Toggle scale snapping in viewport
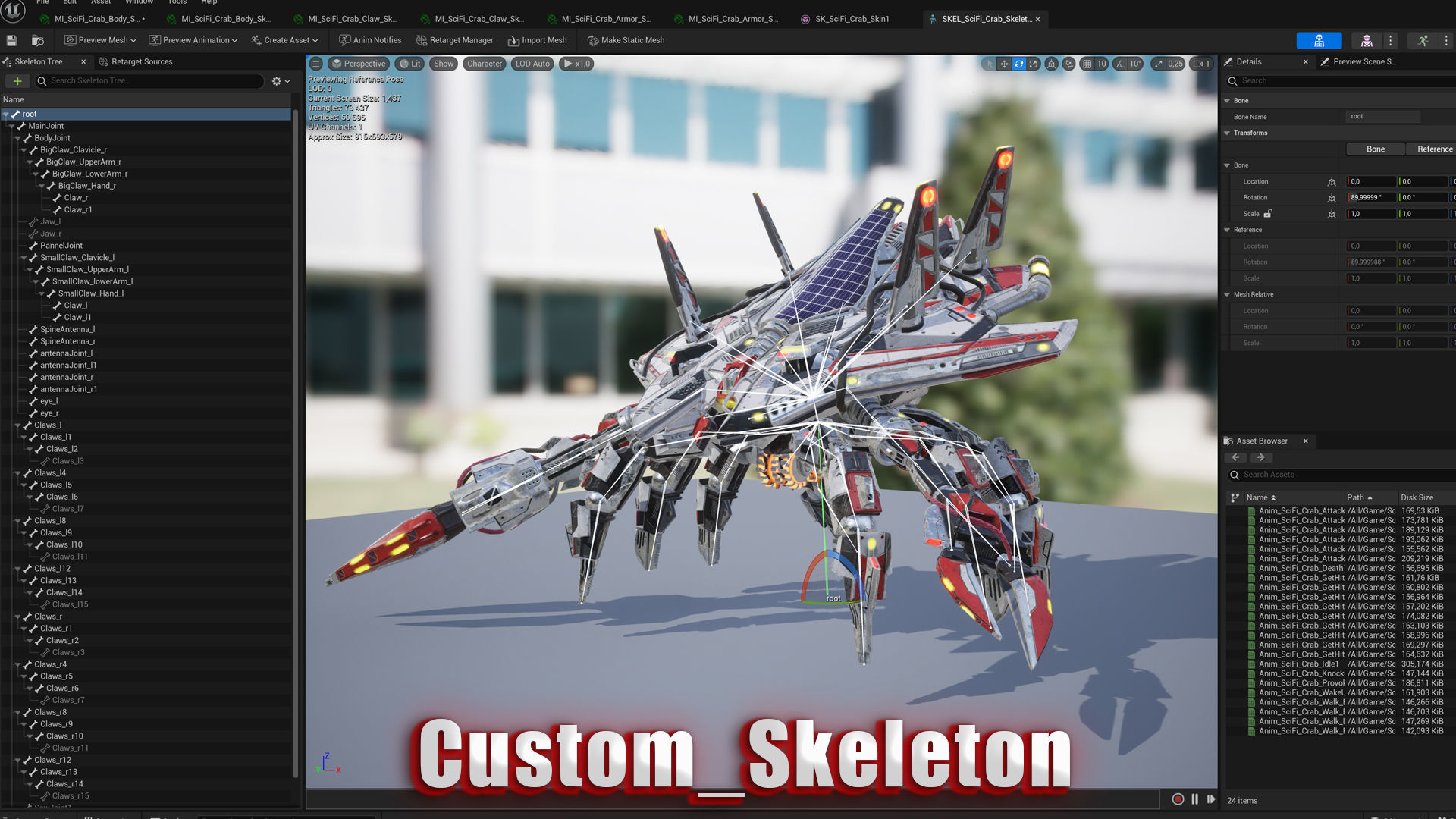1456x819 pixels. coord(1158,64)
